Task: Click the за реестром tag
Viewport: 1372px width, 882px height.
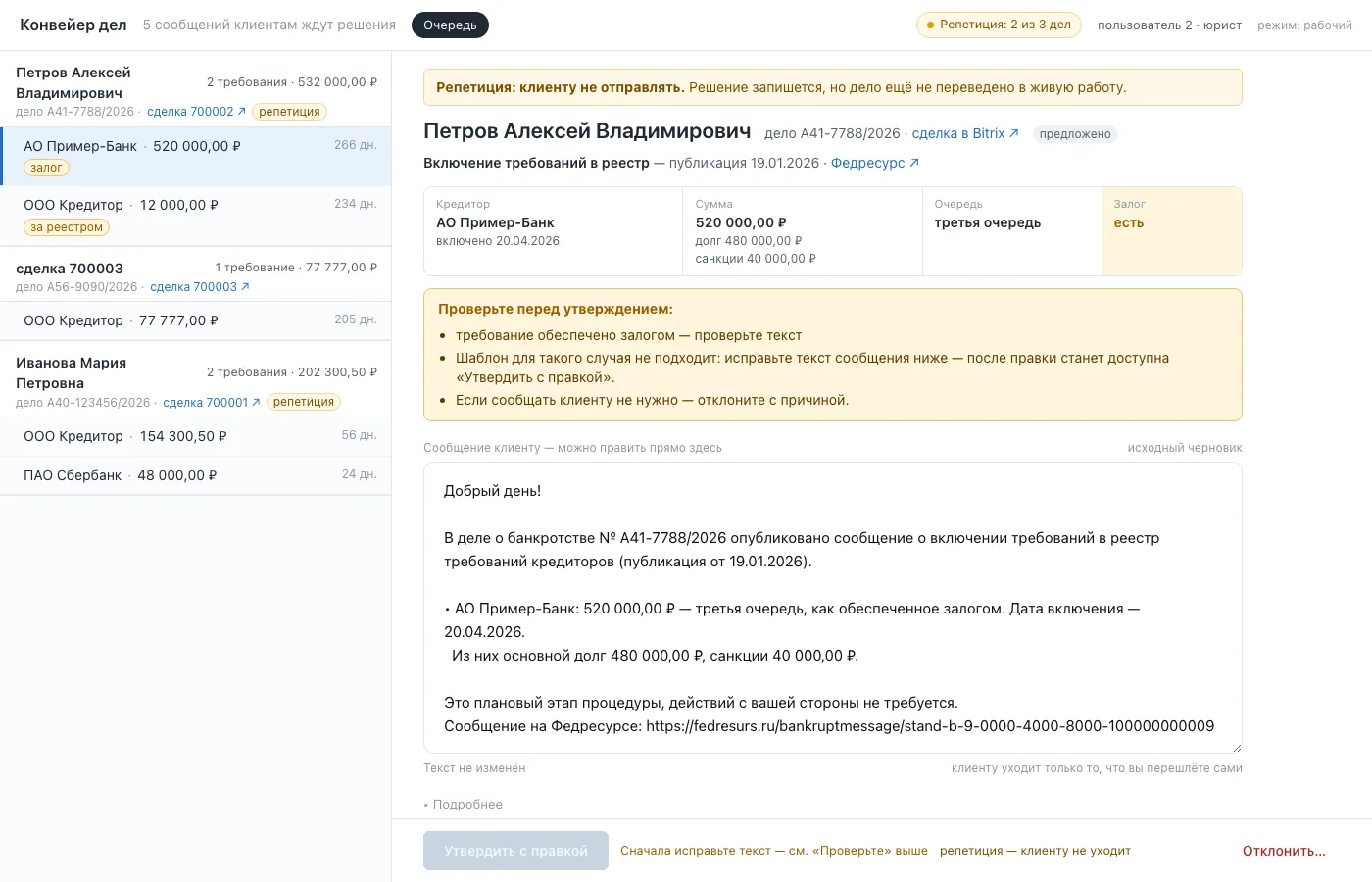Action: pos(67,227)
